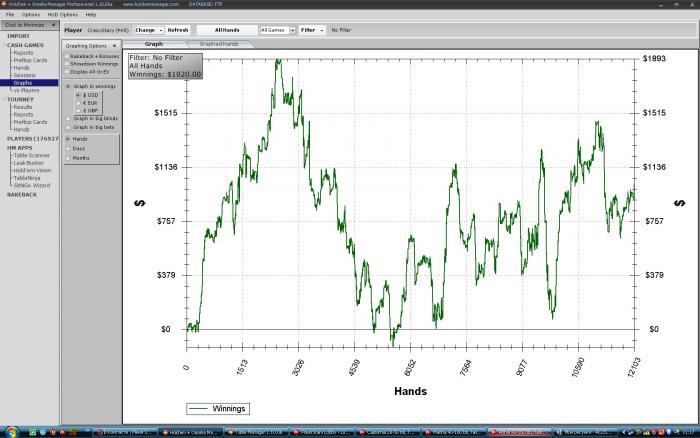The height and width of the screenshot is (438, 700).
Task: Click the Click to Minimize bar
Action: (29, 25)
